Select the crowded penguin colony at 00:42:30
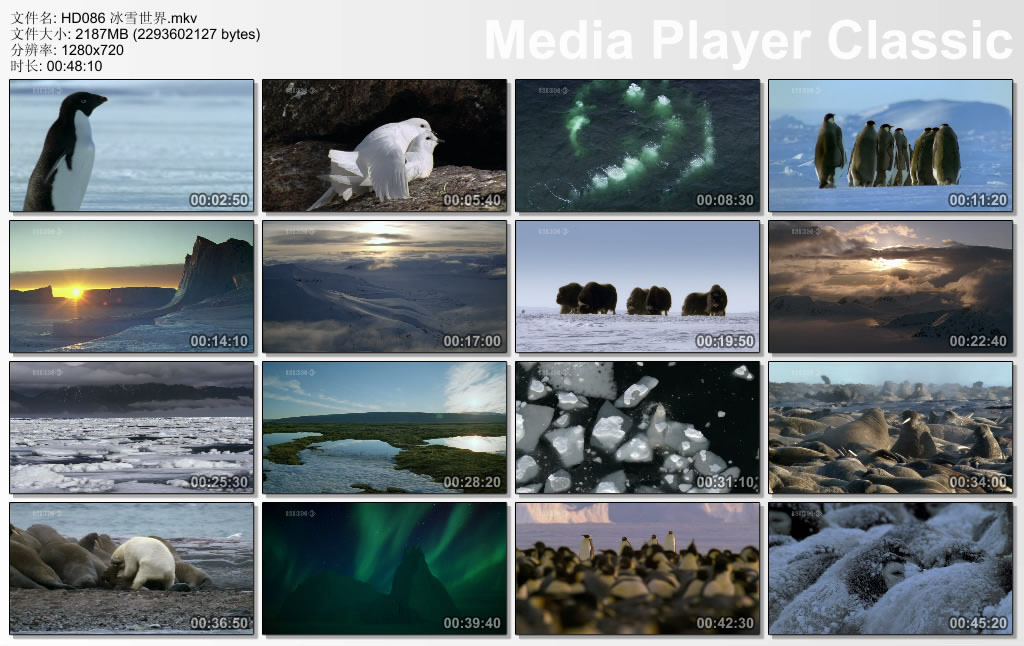The image size is (1024, 646). click(x=637, y=569)
